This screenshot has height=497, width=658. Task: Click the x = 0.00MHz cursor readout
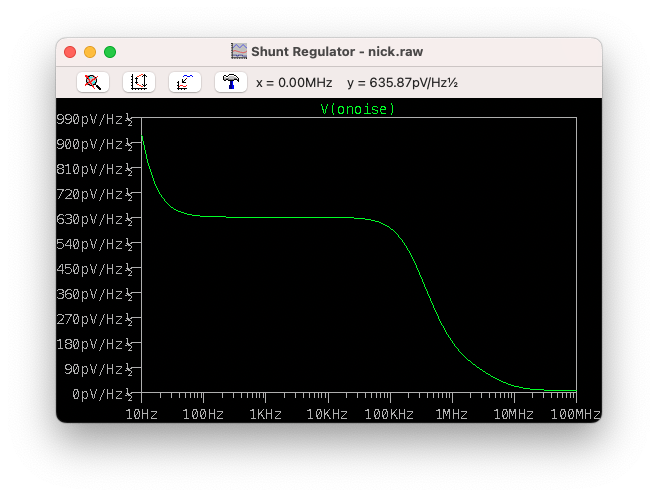(294, 83)
